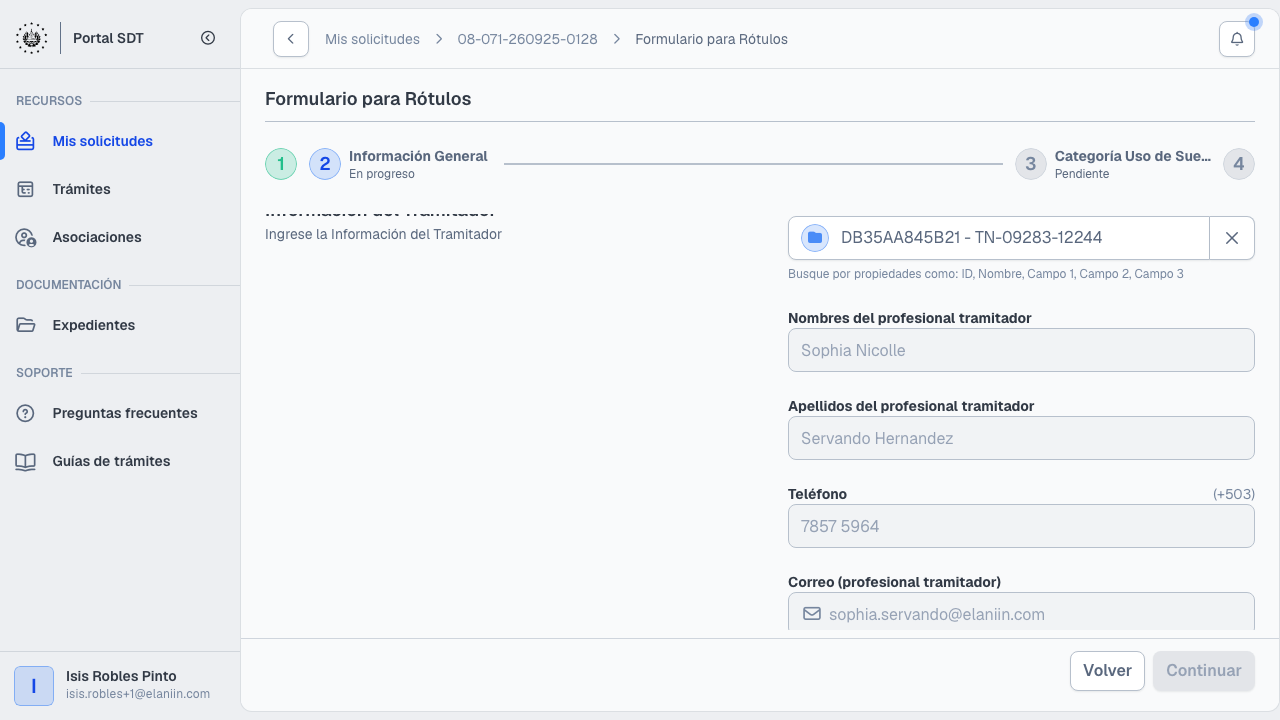The width and height of the screenshot is (1280, 720).
Task: Go back using the chevron button
Action: (291, 39)
